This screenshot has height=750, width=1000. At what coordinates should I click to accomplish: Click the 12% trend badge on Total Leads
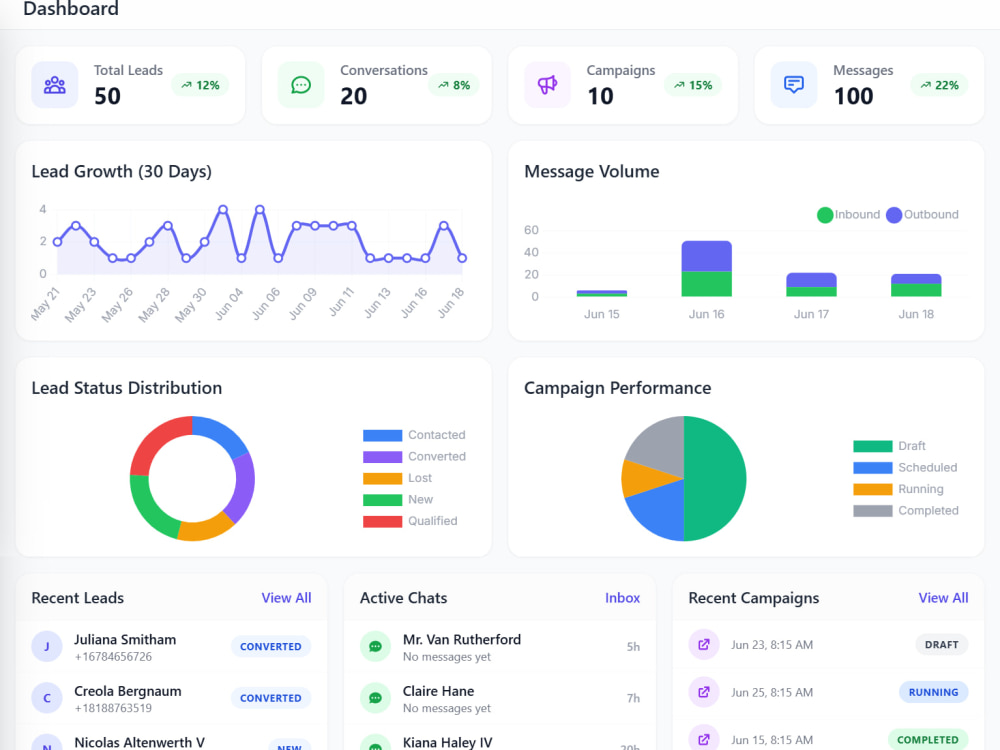pos(200,85)
